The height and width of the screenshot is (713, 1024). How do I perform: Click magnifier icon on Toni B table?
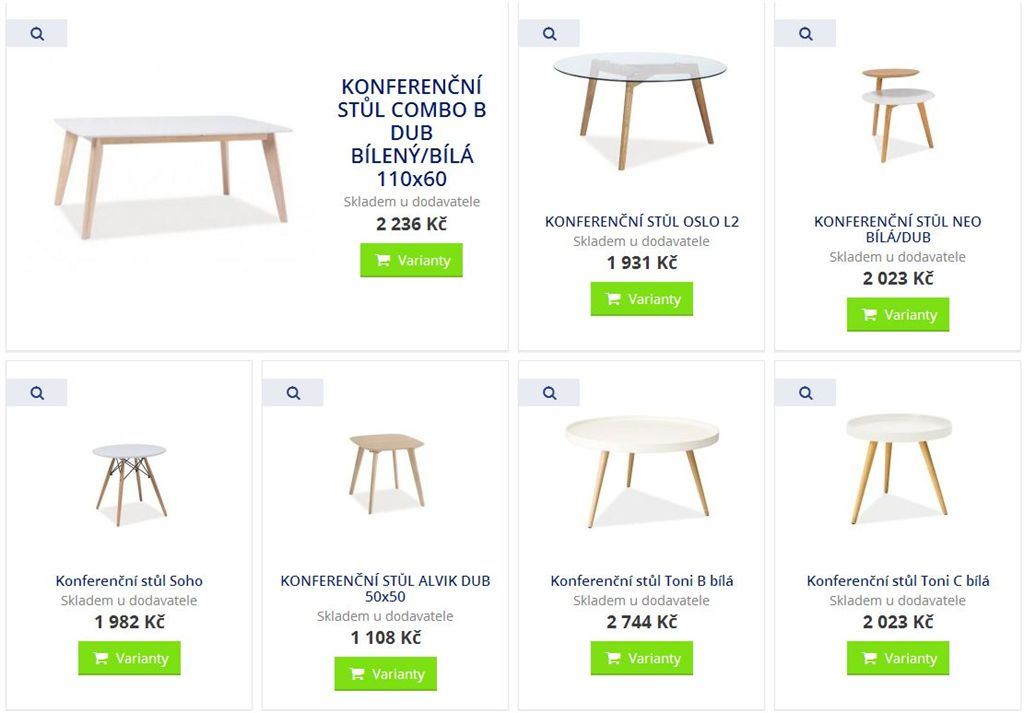[x=549, y=392]
